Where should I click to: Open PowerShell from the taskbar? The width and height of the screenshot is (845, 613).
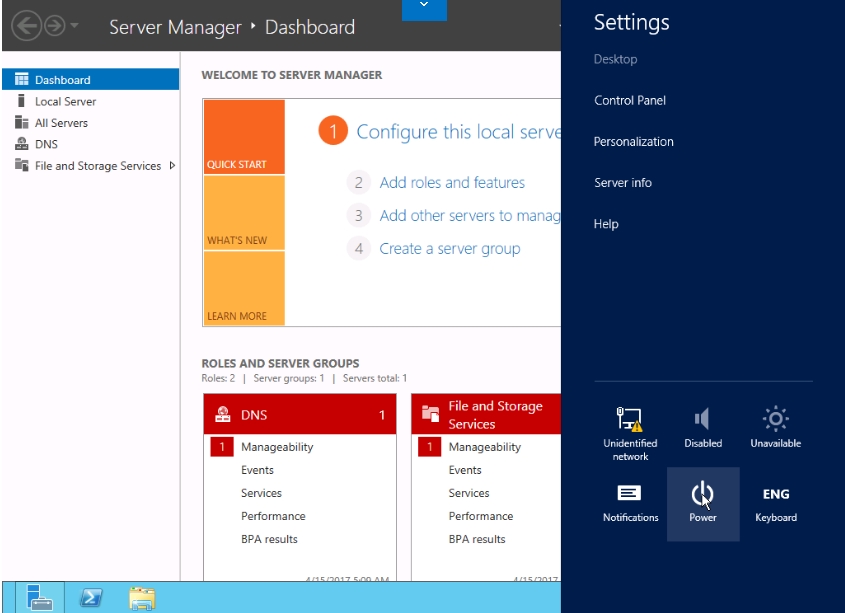pyautogui.click(x=91, y=597)
